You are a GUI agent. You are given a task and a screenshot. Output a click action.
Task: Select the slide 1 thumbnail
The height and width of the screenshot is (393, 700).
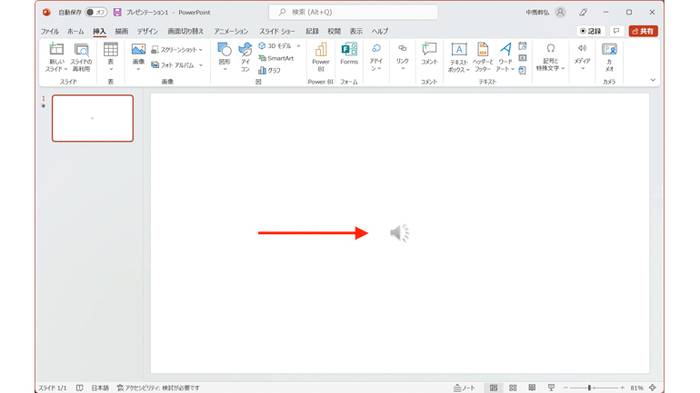[92, 118]
